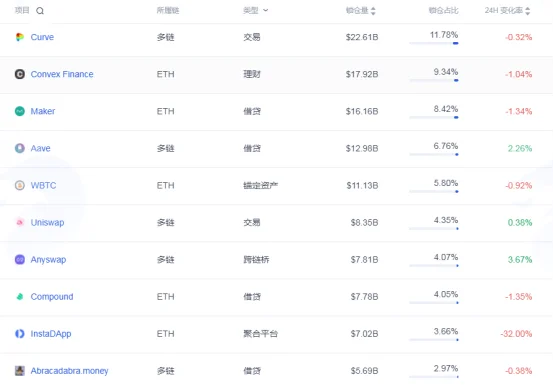The width and height of the screenshot is (554, 389).
Task: Select the $5.69B locked value cell
Action: coord(364,371)
